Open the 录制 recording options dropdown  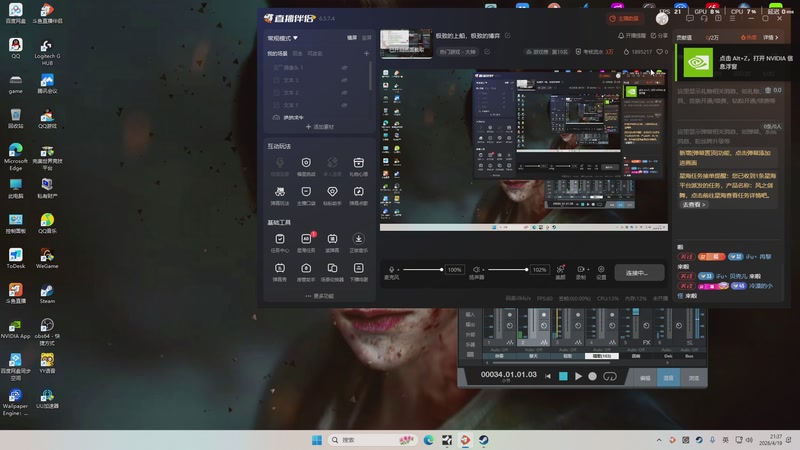(x=588, y=269)
